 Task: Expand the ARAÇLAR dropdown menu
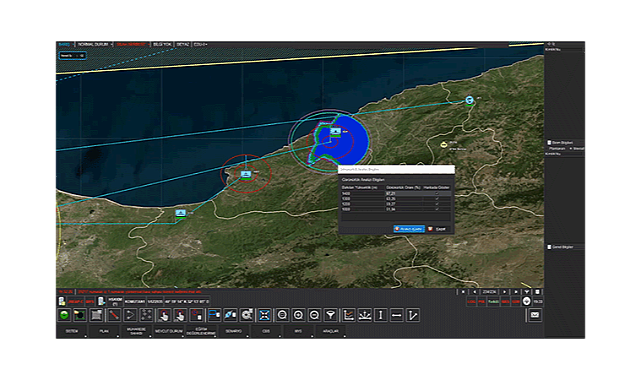click(330, 331)
